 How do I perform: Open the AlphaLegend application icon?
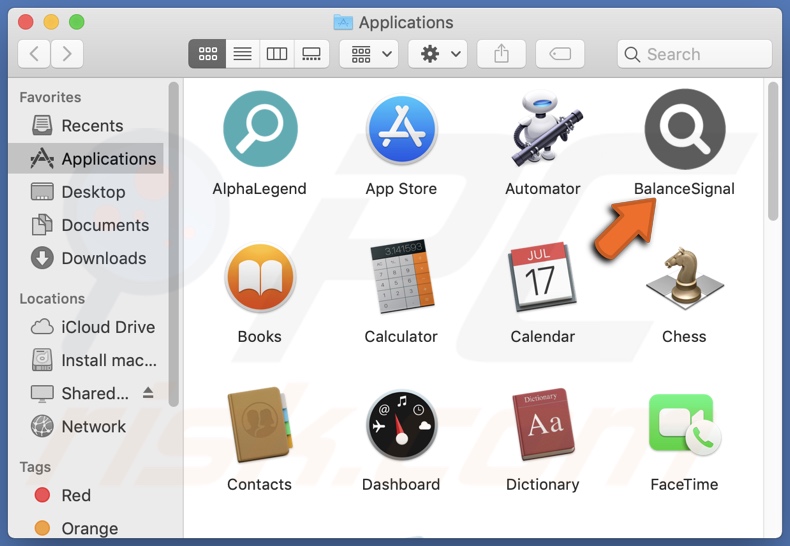click(x=260, y=129)
